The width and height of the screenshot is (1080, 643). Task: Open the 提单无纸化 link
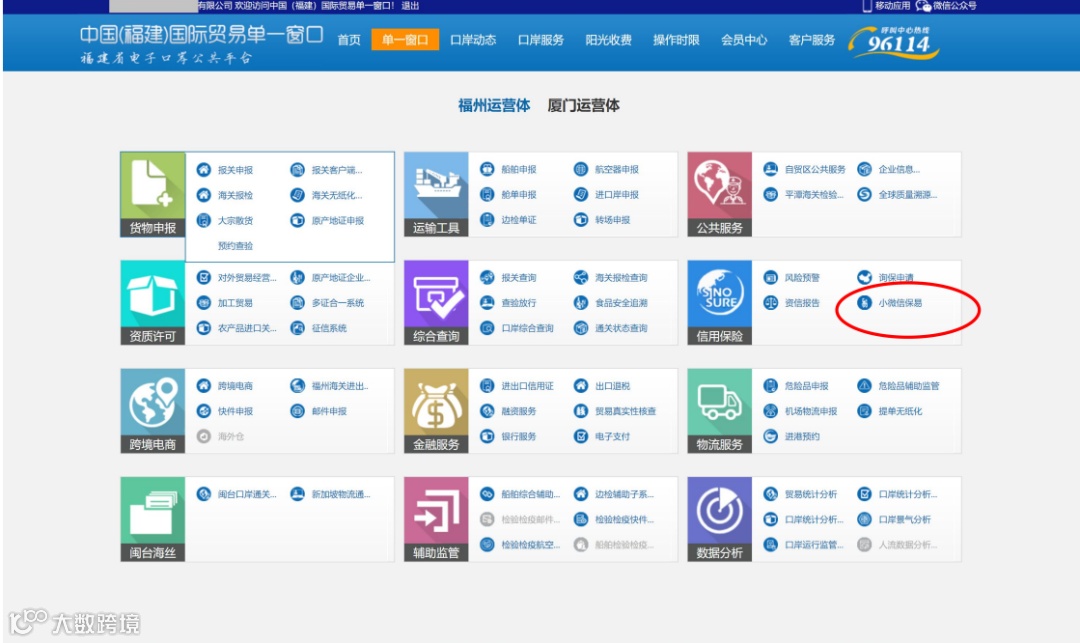(x=900, y=412)
